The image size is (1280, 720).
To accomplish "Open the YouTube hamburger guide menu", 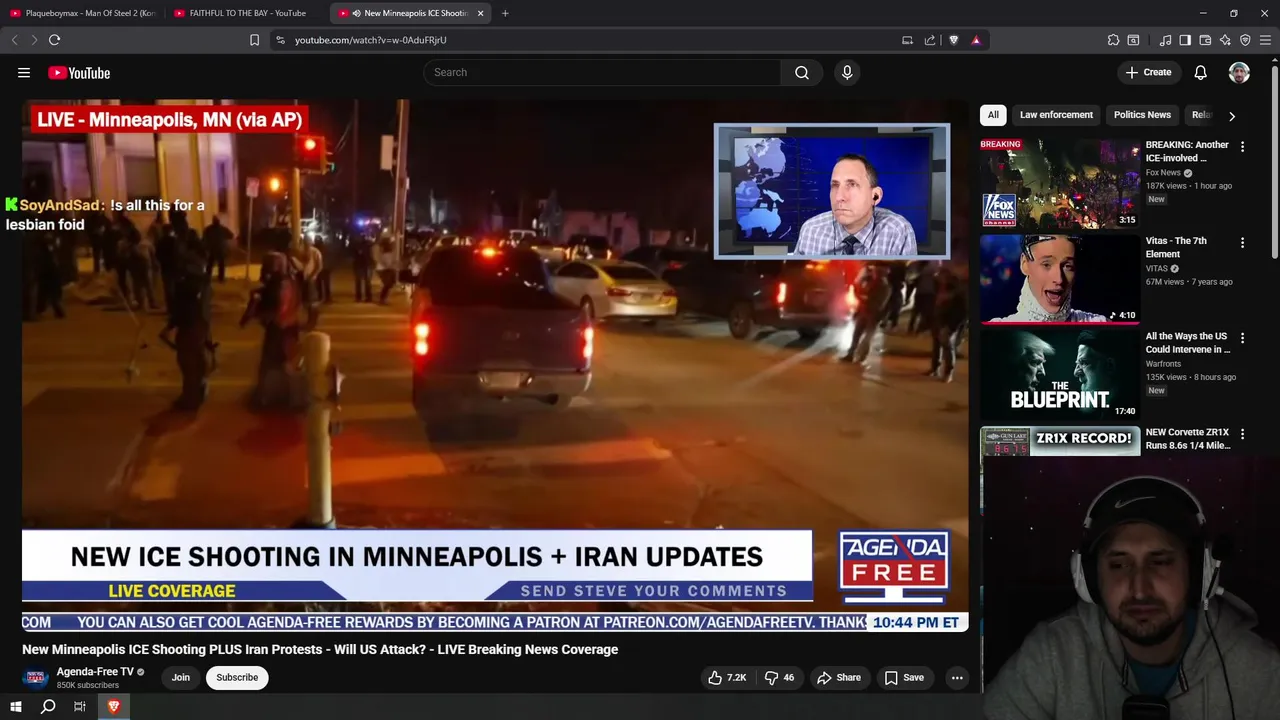I will tap(24, 72).
